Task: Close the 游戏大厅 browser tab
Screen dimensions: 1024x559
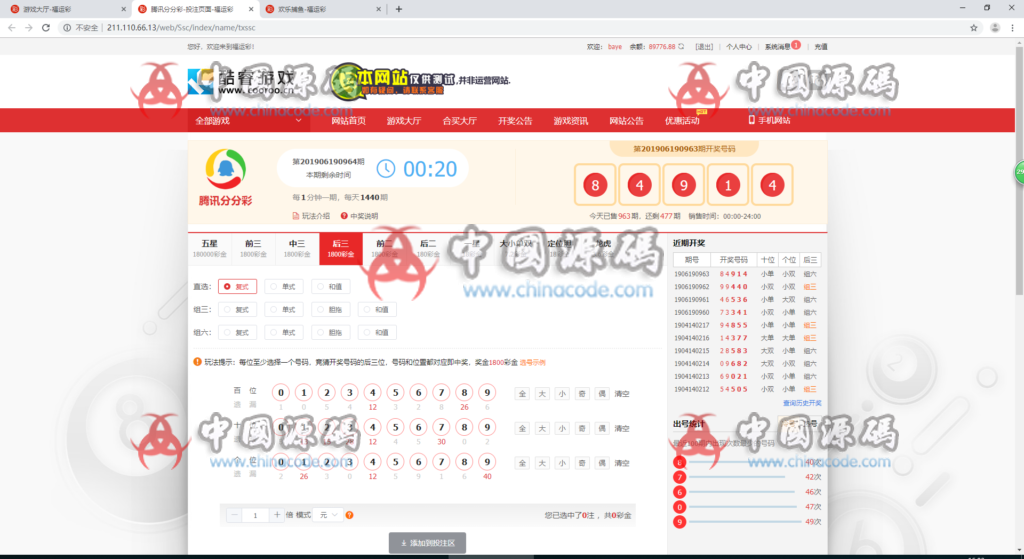Action: [x=124, y=9]
